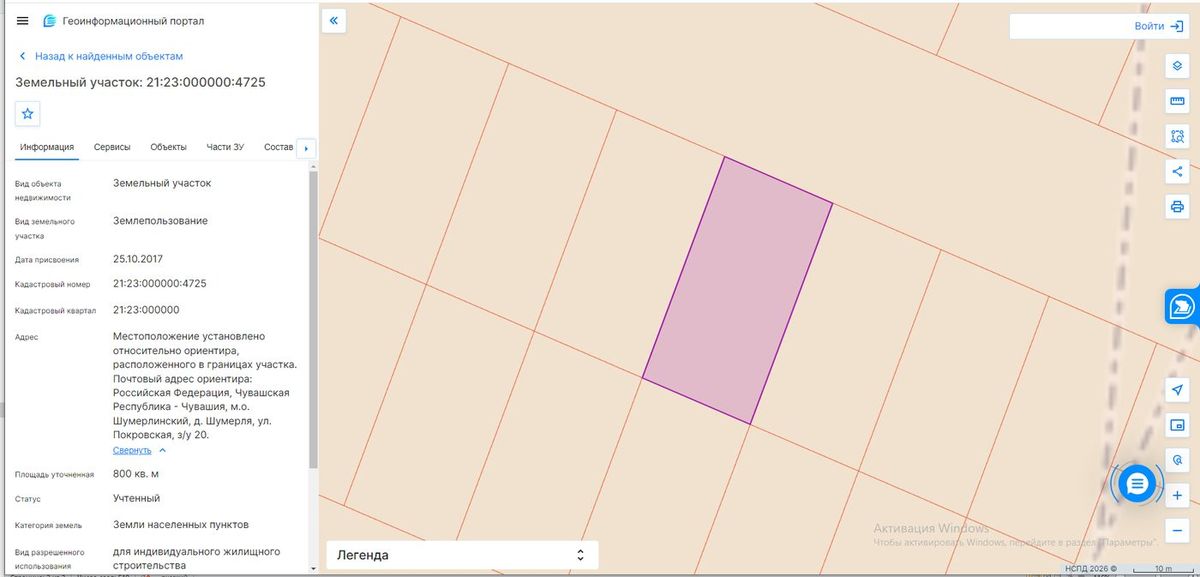Click the value Землепользование
This screenshot has width=1200, height=577.
click(x=161, y=220)
